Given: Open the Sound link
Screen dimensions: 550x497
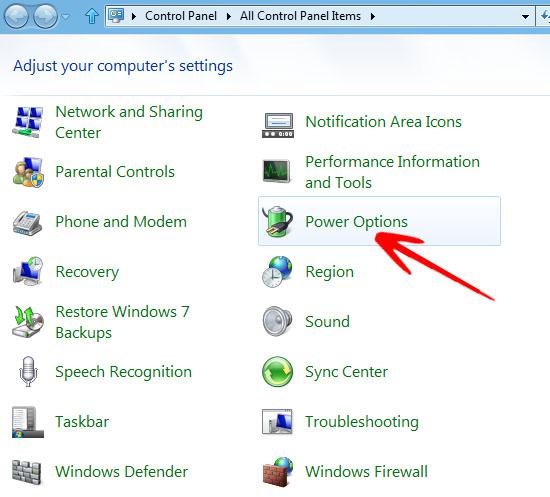Looking at the screenshot, I should 328,322.
